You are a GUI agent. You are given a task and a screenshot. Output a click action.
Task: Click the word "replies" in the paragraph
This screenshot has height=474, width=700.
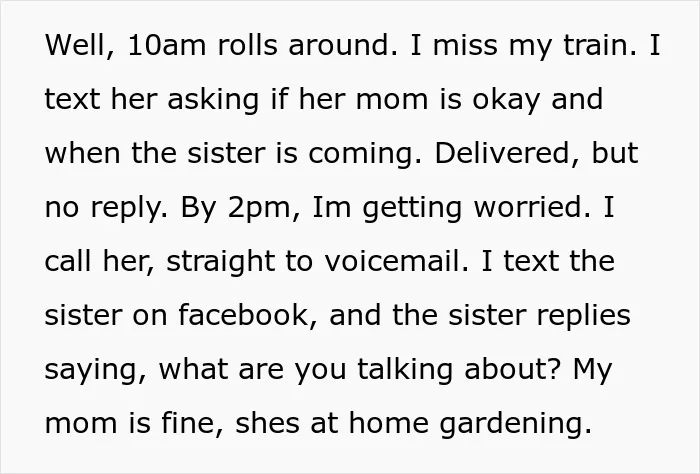[x=583, y=317]
